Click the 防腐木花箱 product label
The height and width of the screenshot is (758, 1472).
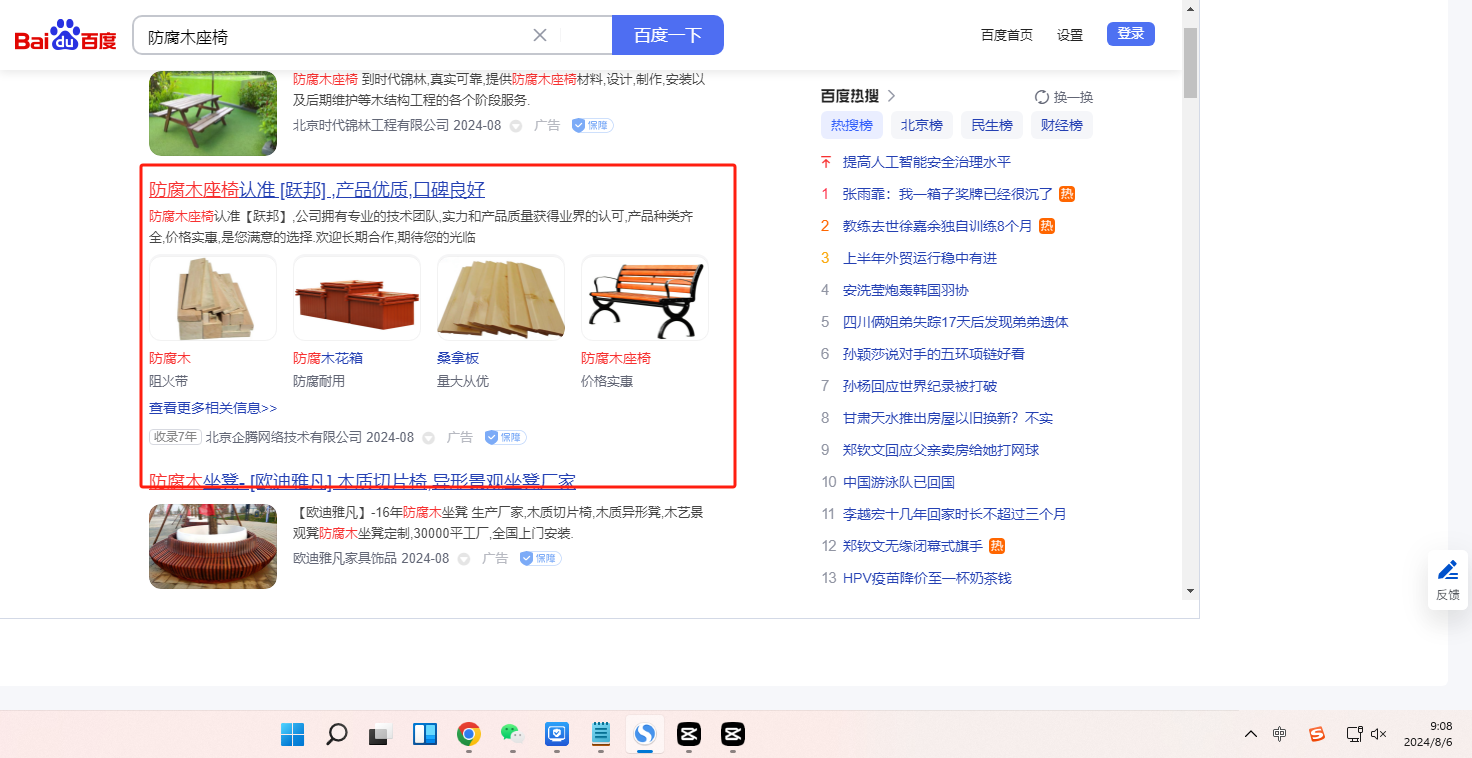click(328, 358)
